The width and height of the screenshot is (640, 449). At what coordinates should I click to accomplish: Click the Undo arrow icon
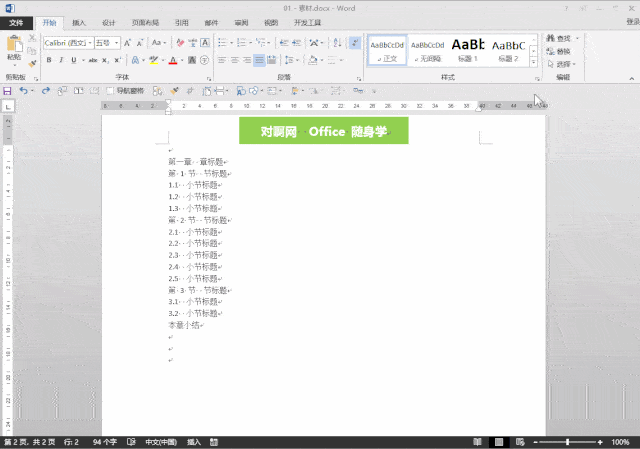click(x=24, y=91)
